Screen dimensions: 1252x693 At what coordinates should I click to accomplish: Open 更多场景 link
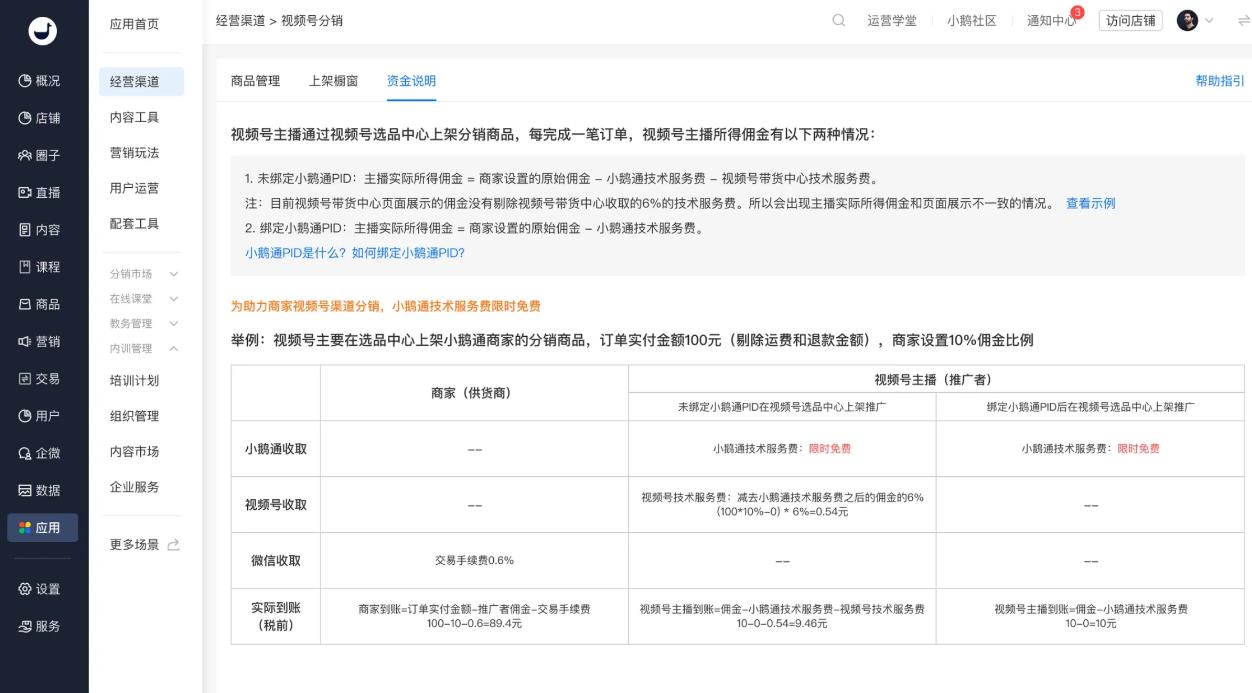tap(134, 544)
